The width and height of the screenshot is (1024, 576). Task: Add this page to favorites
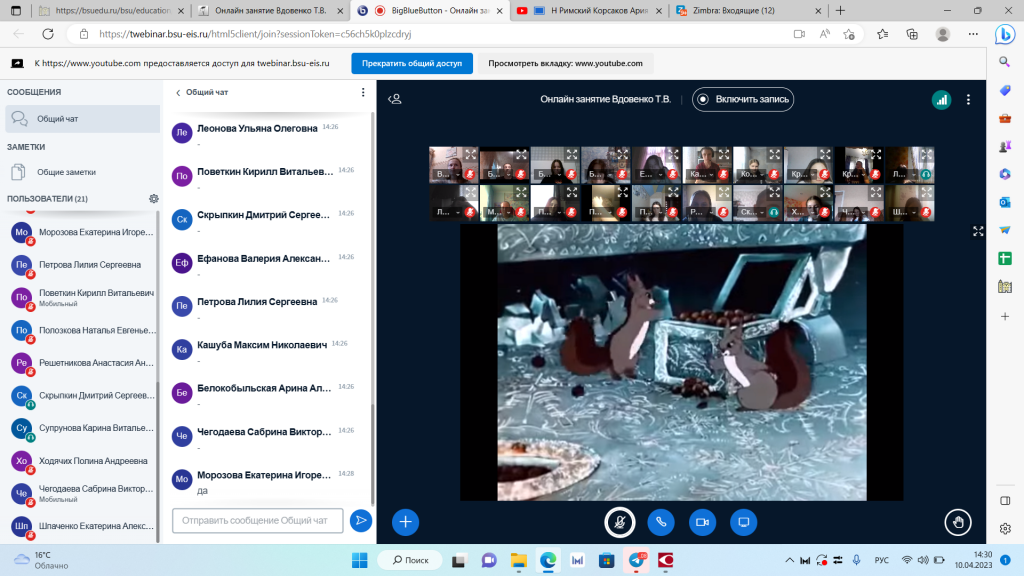pos(848,34)
